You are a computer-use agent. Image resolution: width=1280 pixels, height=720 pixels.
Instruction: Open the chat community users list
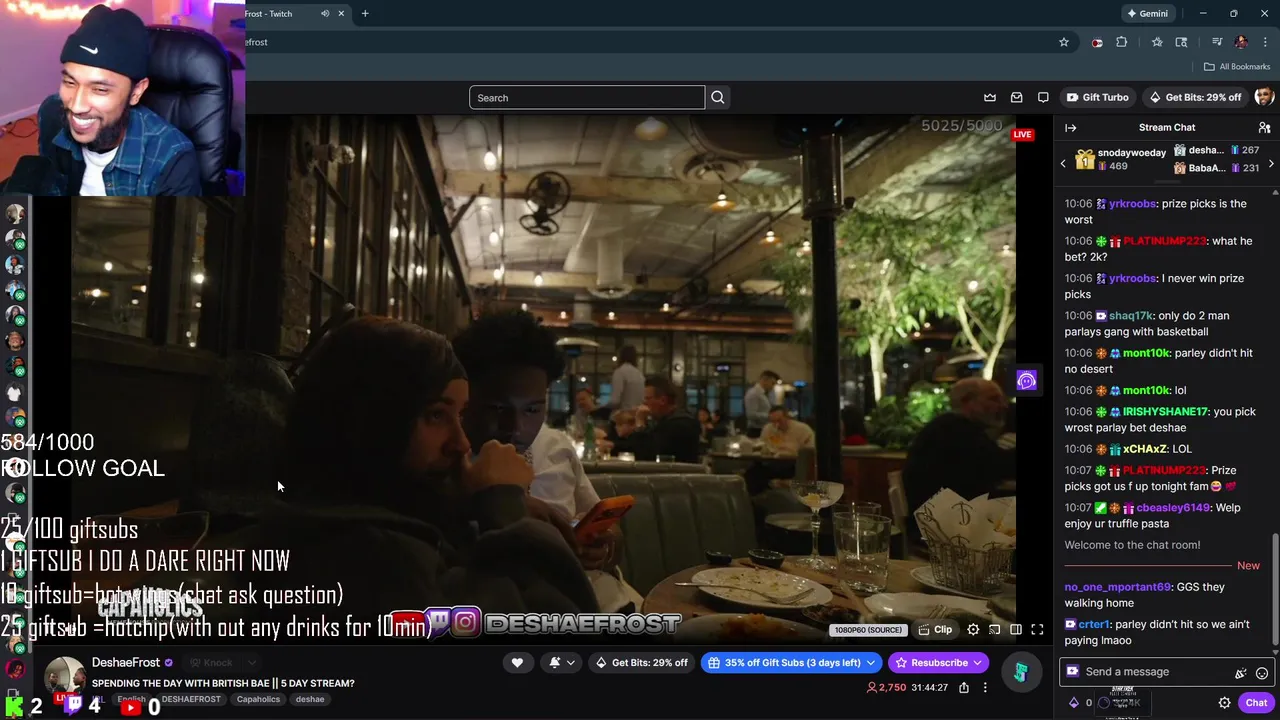tap(1264, 127)
